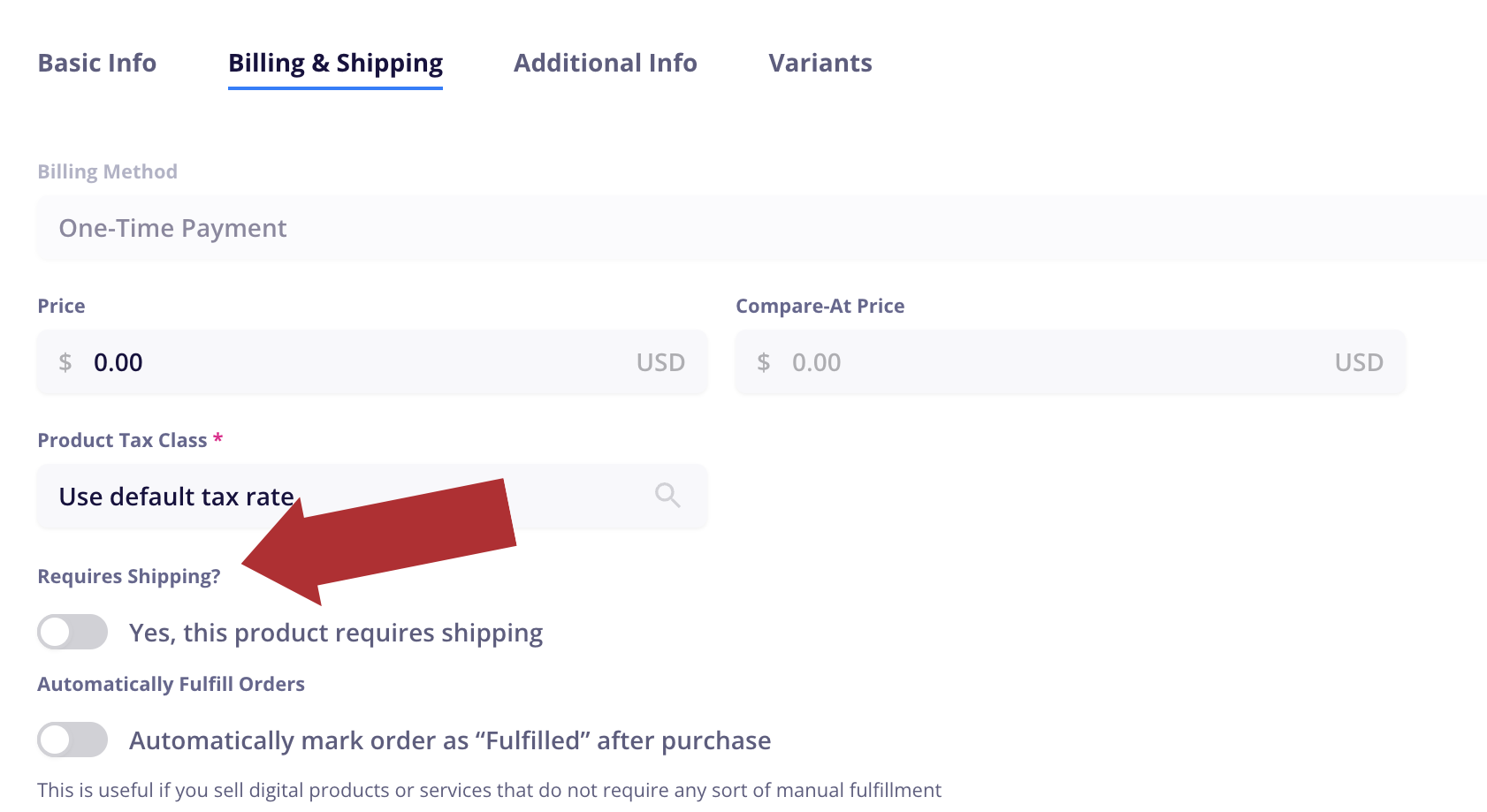The image size is (1487, 812).
Task: Click the dollar sign in the Price field
Action: [x=65, y=362]
